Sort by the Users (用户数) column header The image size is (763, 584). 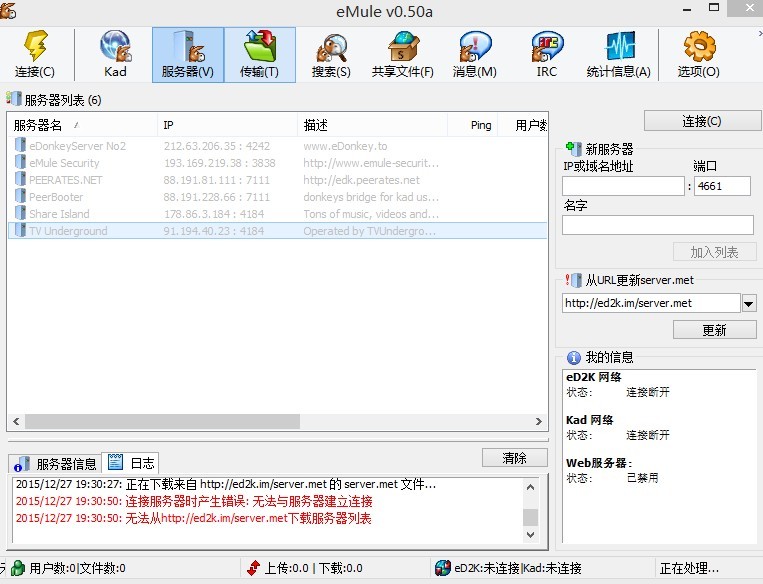[523, 126]
